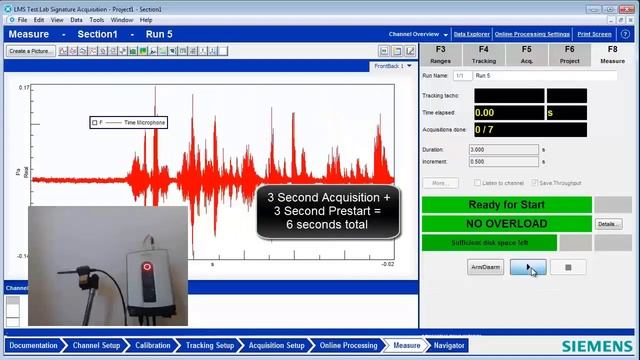The height and width of the screenshot is (360, 640).
Task: Click the 1/1 run counter field
Action: coord(462,76)
